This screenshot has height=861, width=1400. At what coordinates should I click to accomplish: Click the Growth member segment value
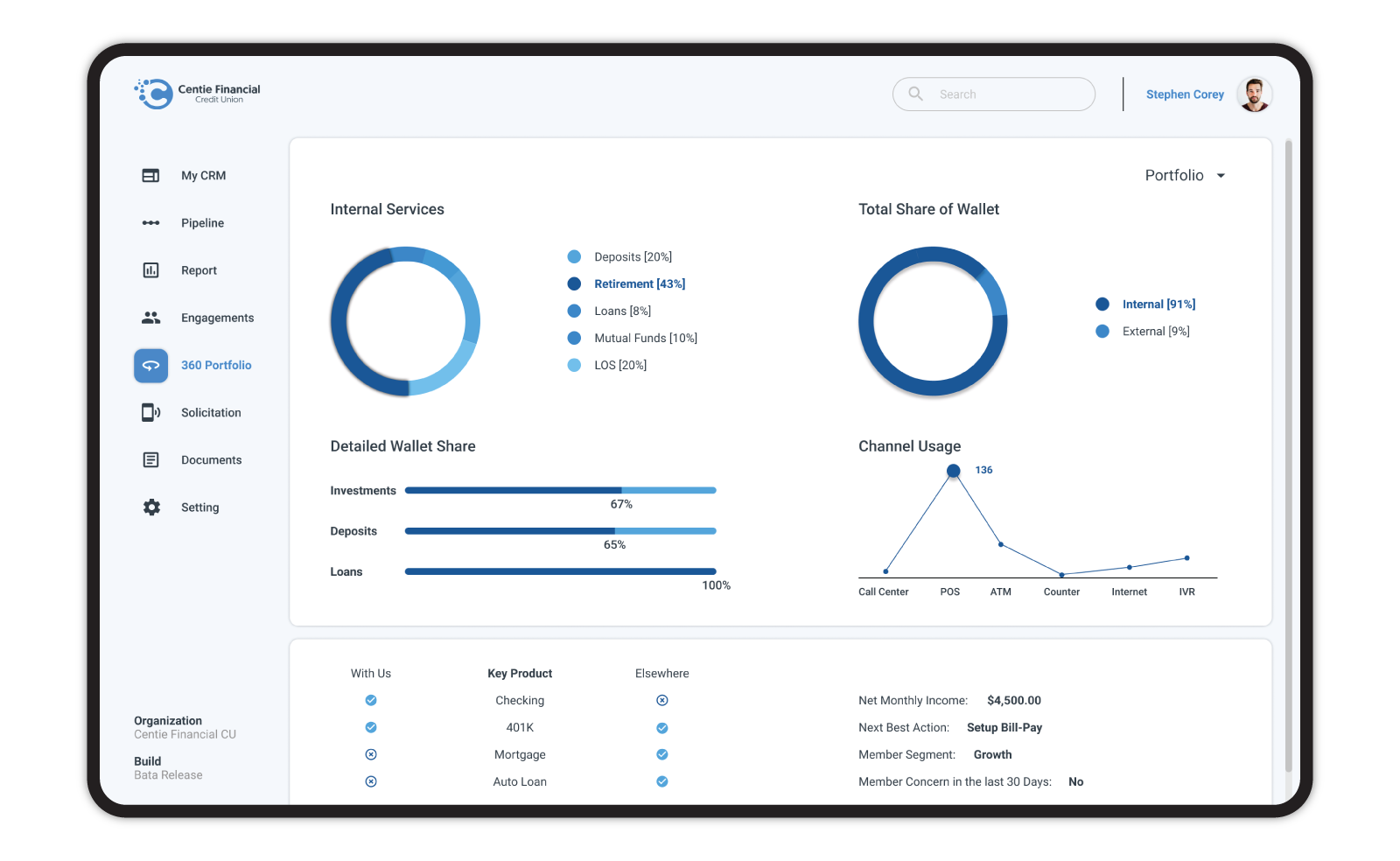pyautogui.click(x=993, y=754)
